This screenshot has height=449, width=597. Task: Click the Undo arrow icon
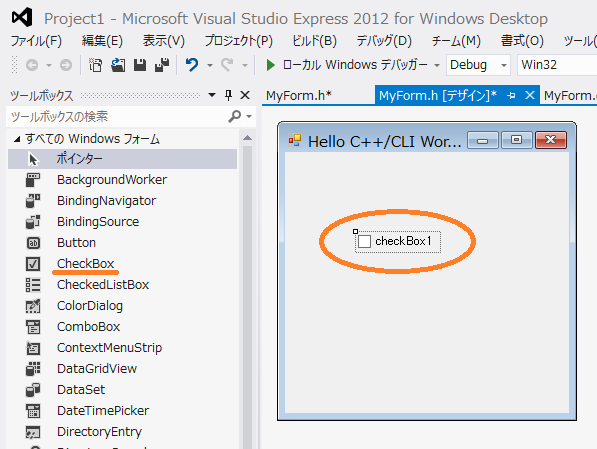tap(192, 65)
